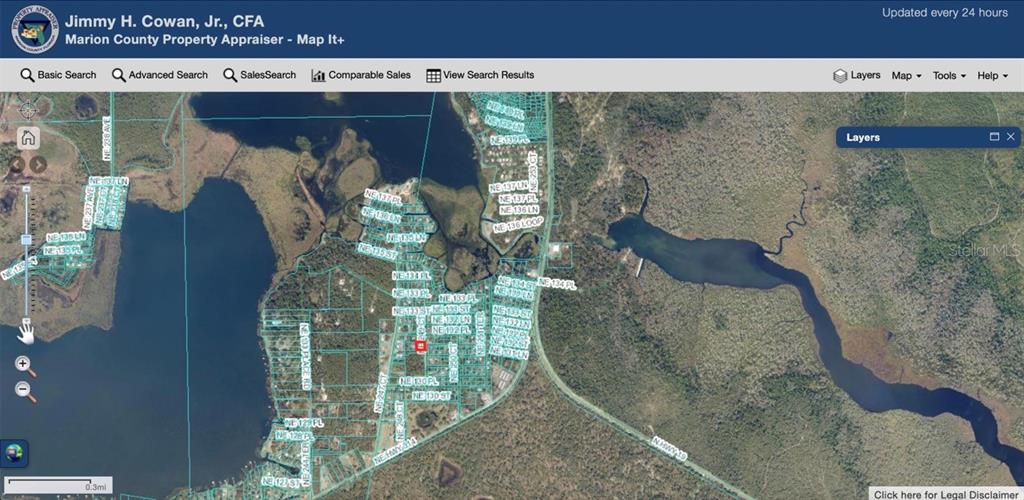This screenshot has width=1024, height=500.
Task: Click the zoom in magnifier icon
Action: point(25,366)
